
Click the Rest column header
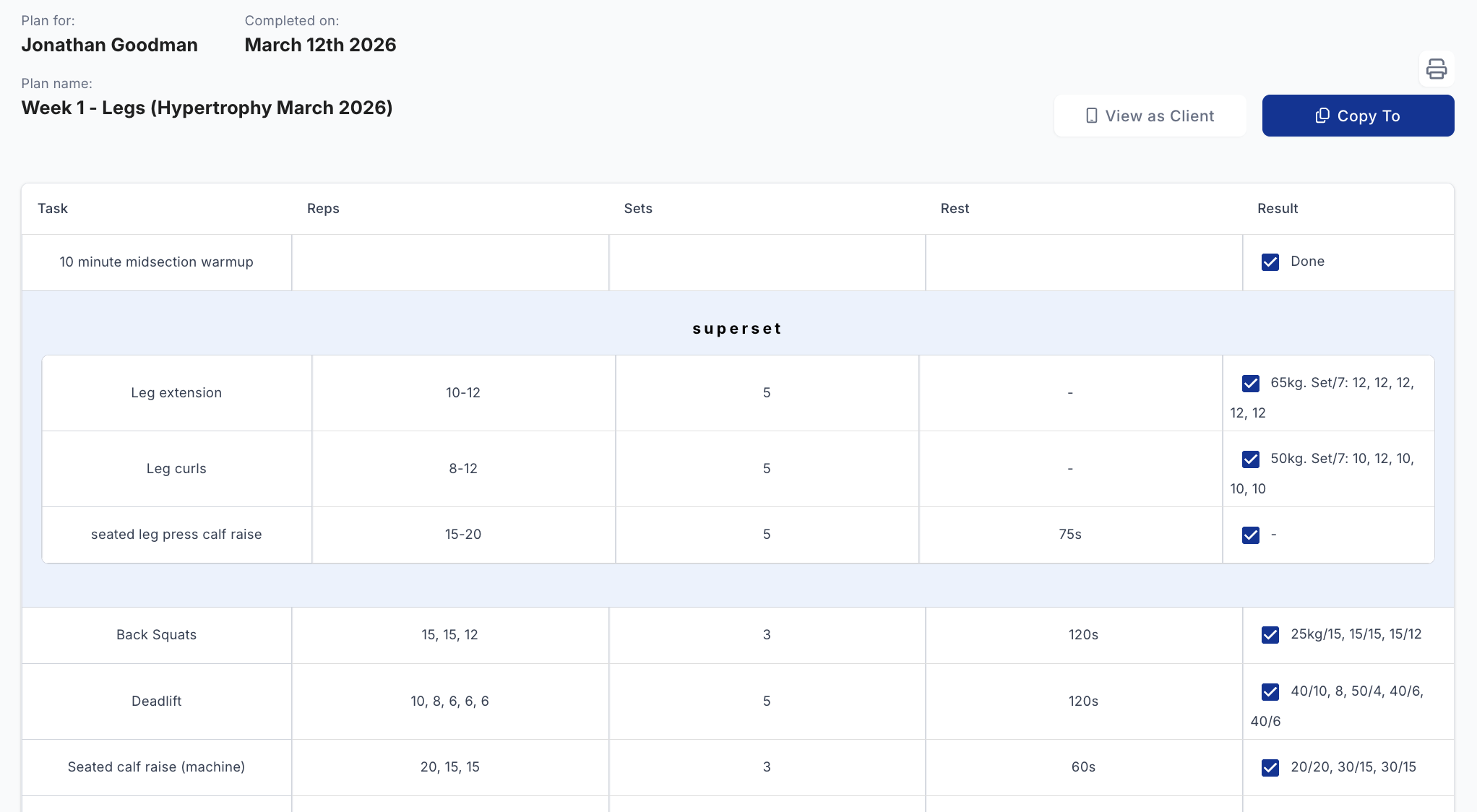955,209
